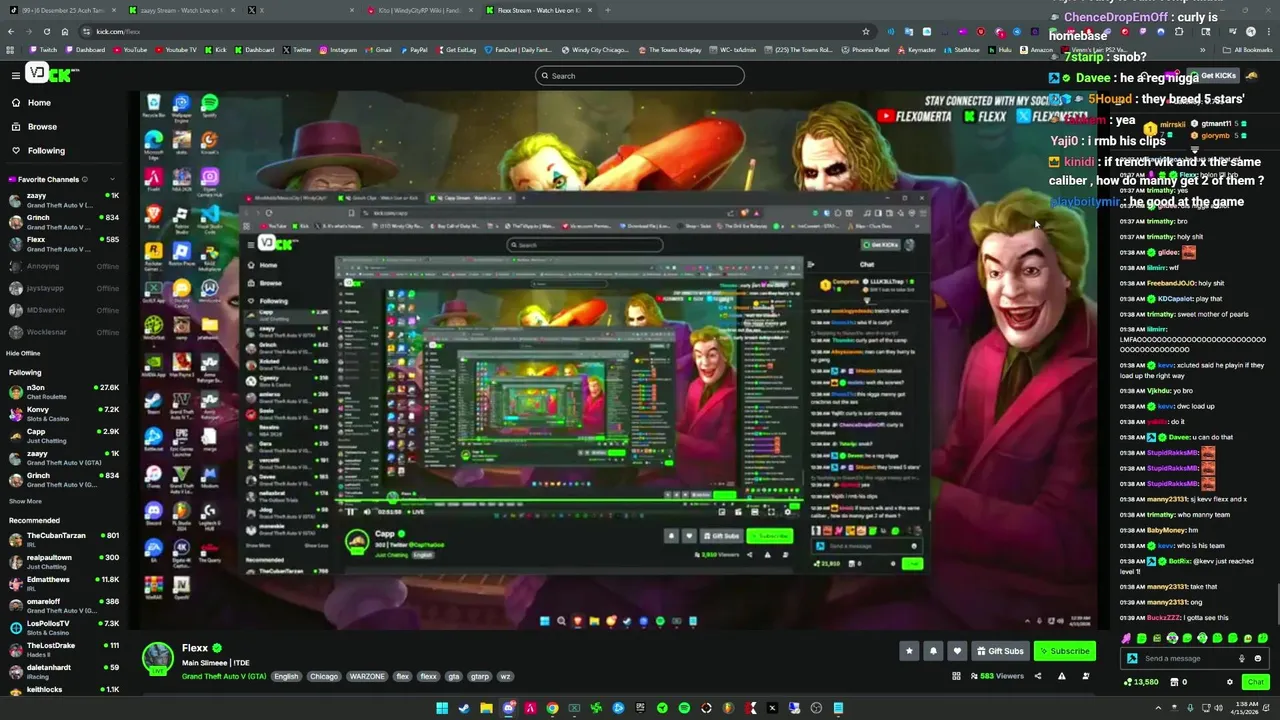Click the green Chat send button

coord(1255,682)
